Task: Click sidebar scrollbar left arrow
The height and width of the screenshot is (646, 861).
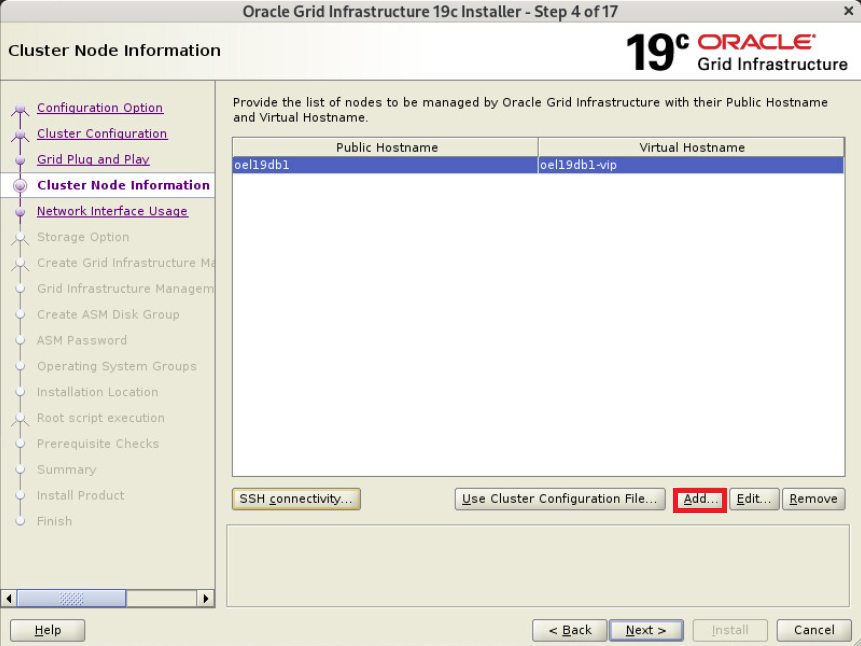Action: click(x=9, y=598)
